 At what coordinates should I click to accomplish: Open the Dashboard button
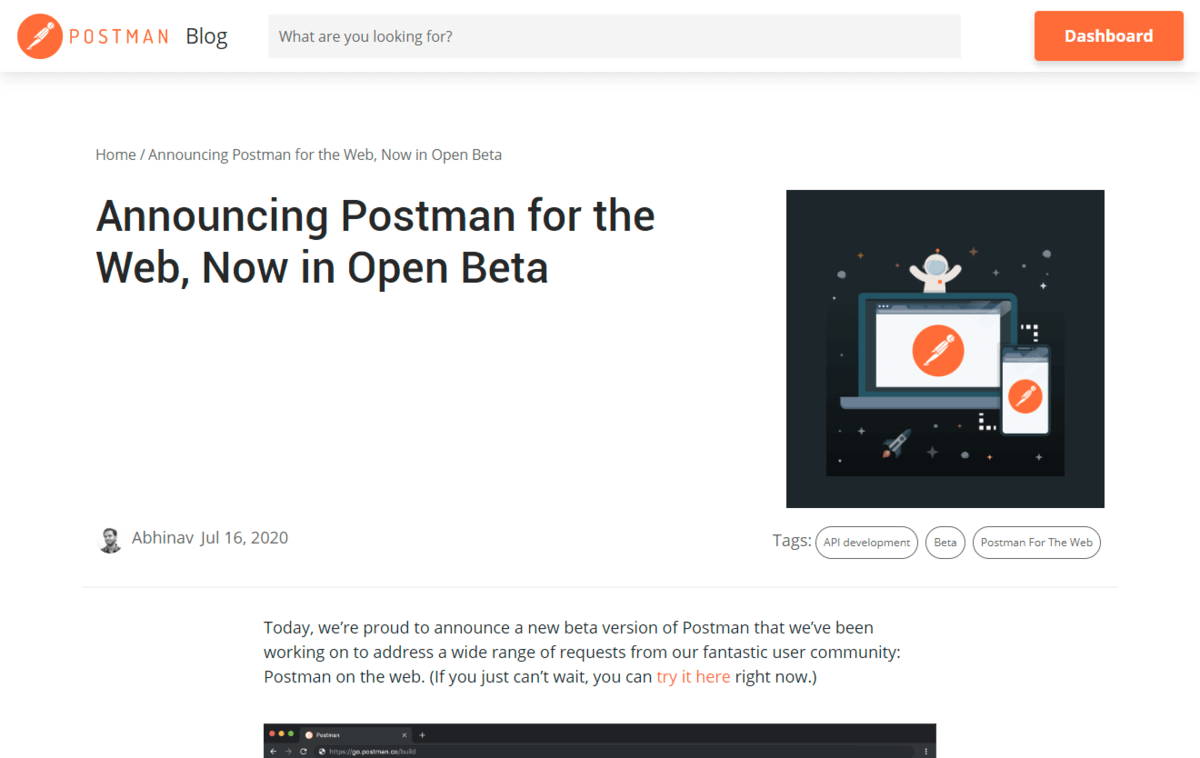click(1108, 36)
